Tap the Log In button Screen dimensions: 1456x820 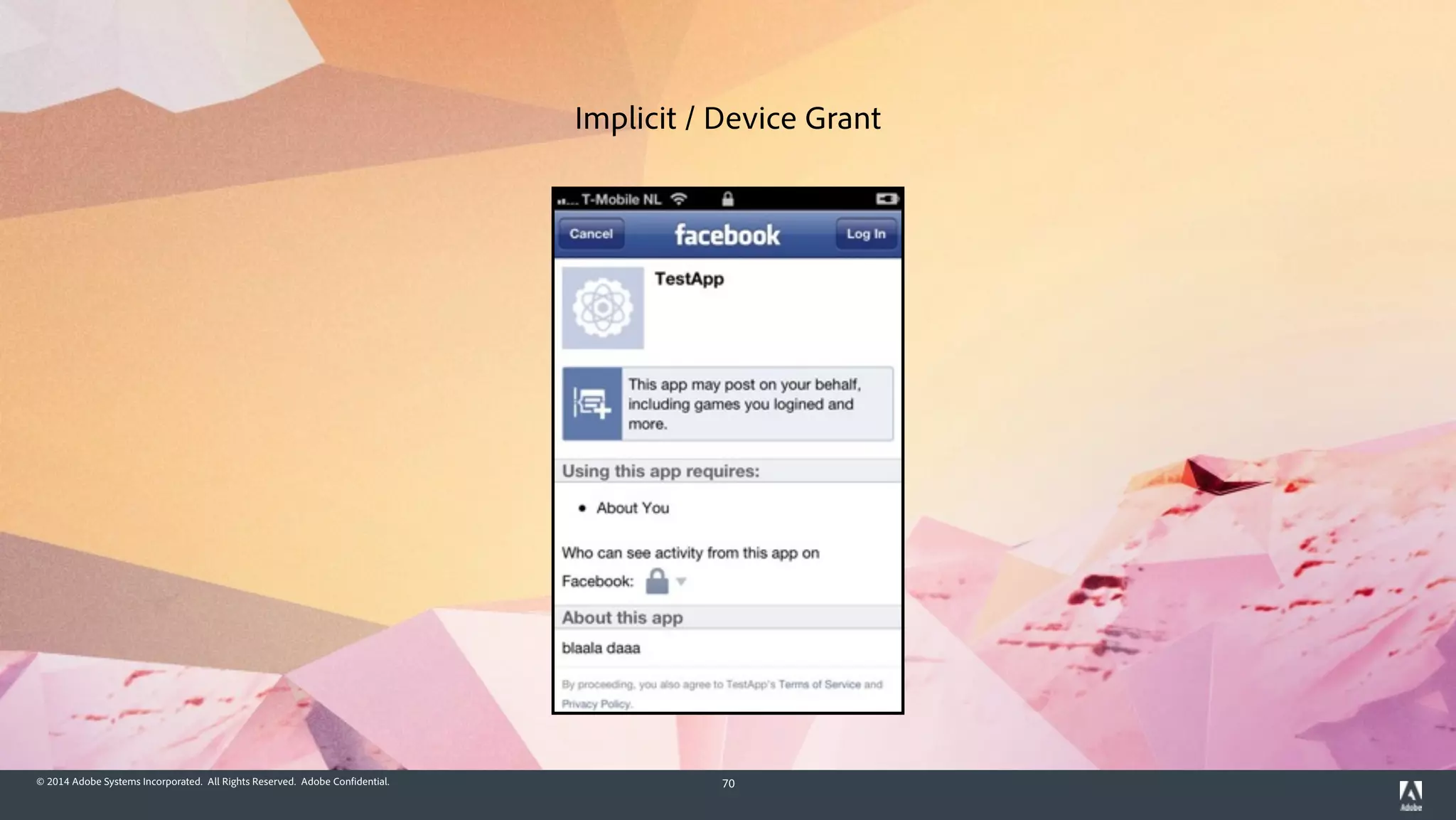[865, 234]
